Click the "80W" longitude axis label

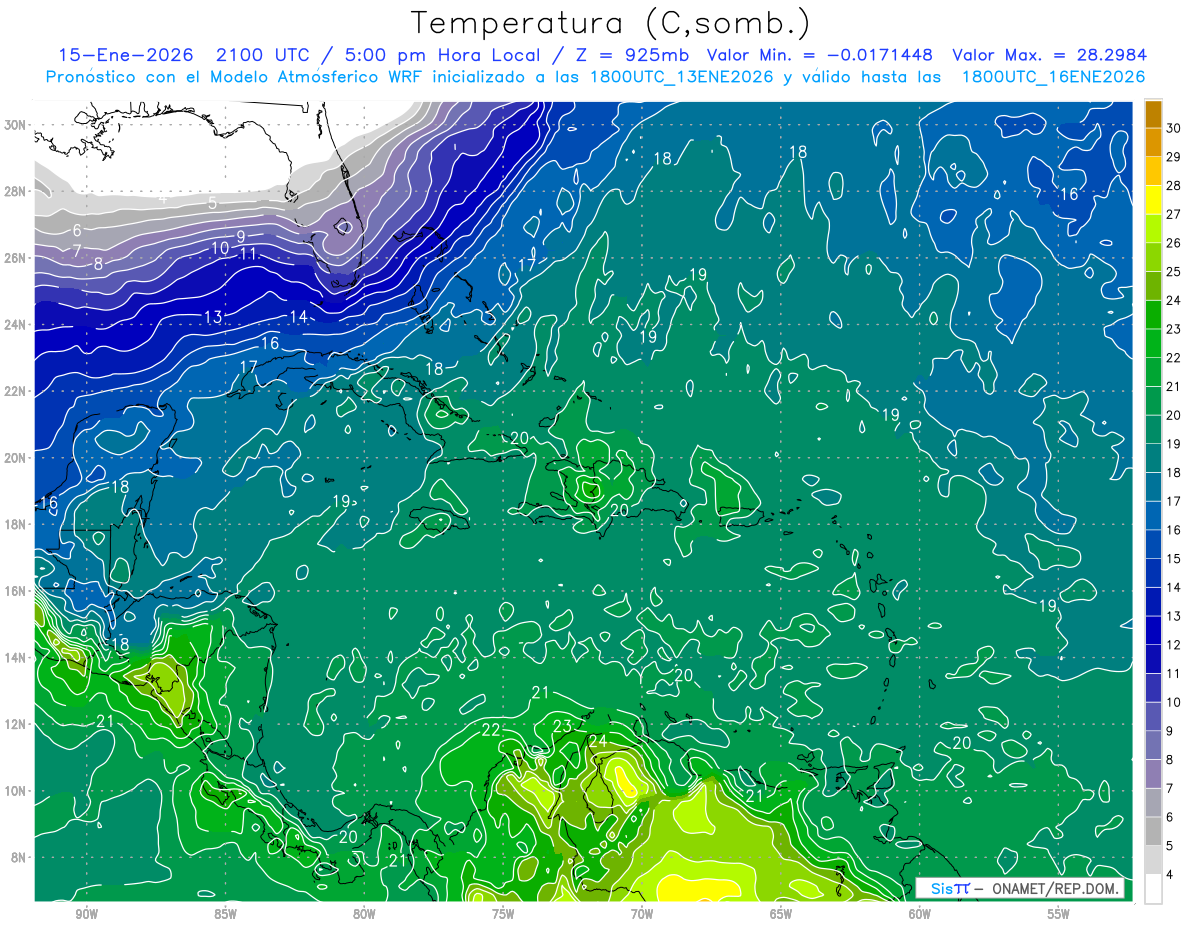click(x=364, y=914)
